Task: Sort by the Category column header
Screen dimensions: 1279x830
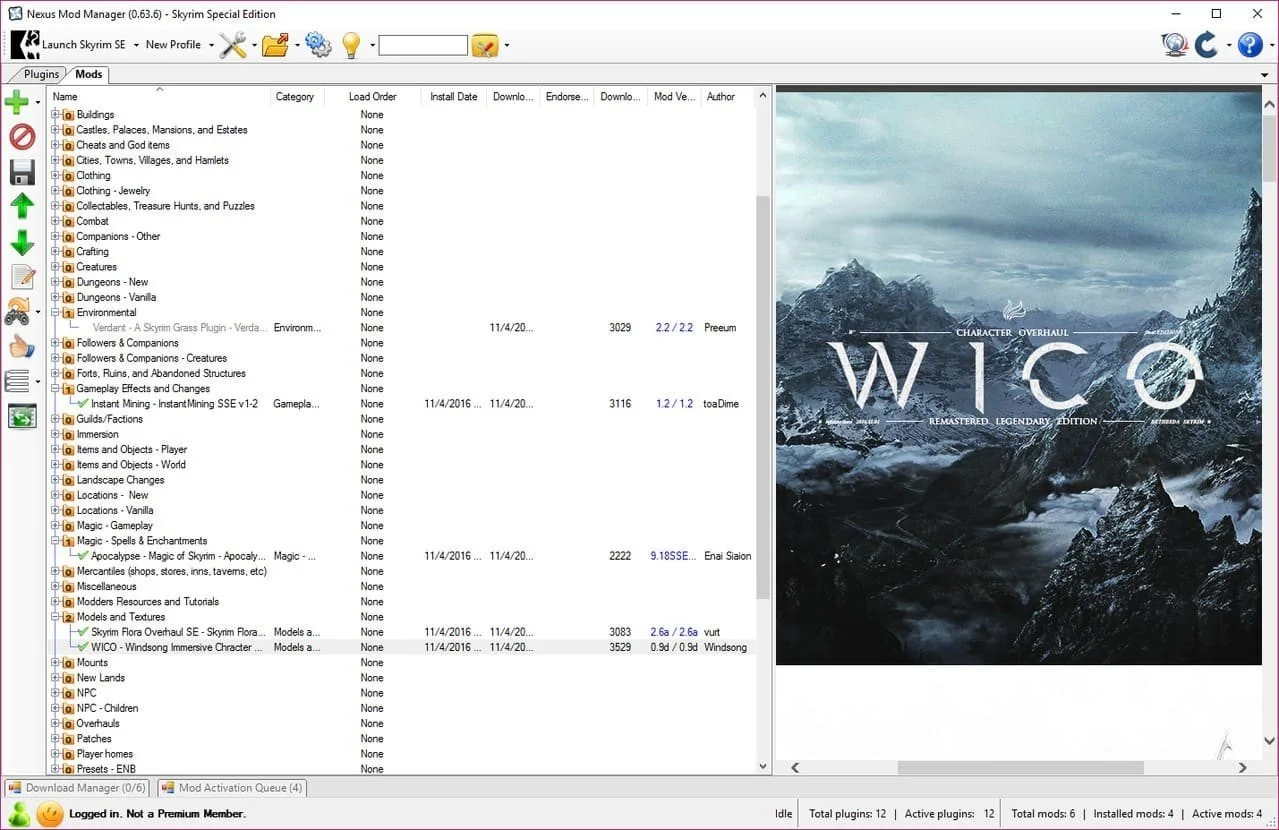Action: (x=297, y=97)
